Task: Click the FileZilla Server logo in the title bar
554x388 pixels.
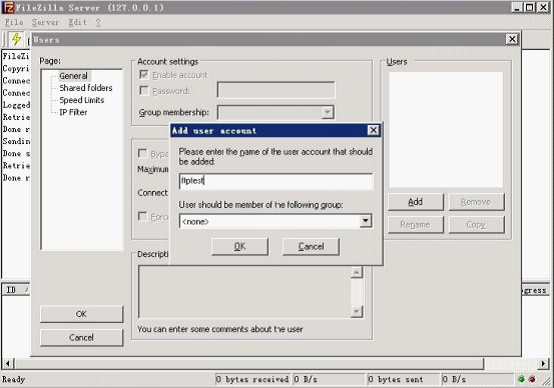Action: (8, 7)
